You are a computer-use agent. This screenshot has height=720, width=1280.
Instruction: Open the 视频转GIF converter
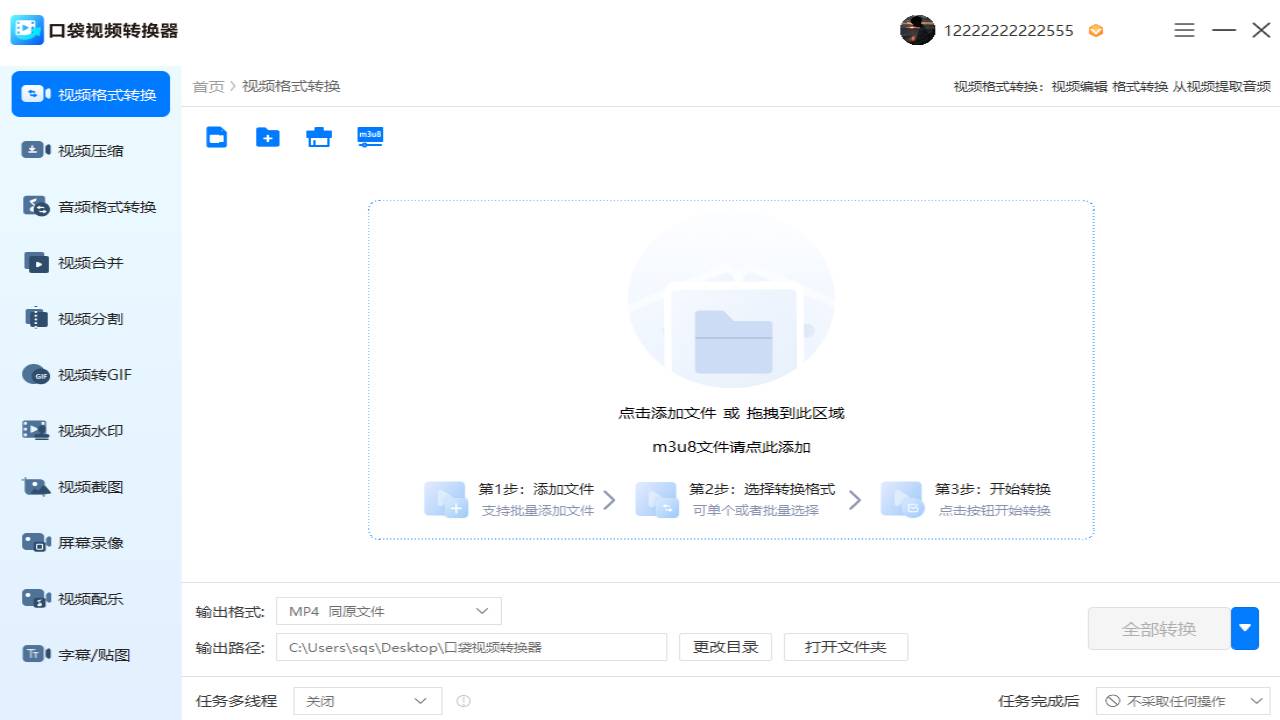click(90, 374)
